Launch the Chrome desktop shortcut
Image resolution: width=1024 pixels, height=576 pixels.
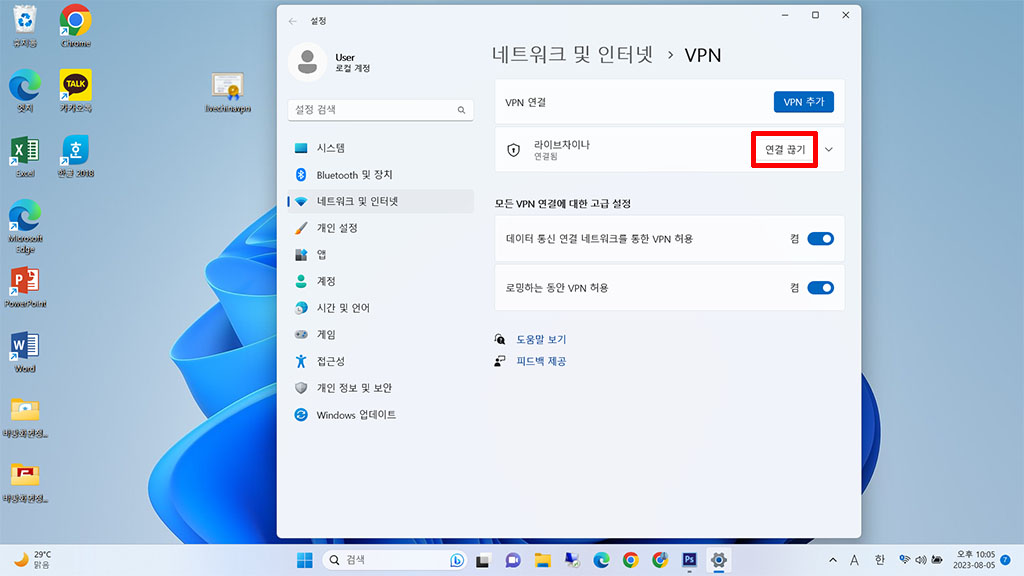76,26
